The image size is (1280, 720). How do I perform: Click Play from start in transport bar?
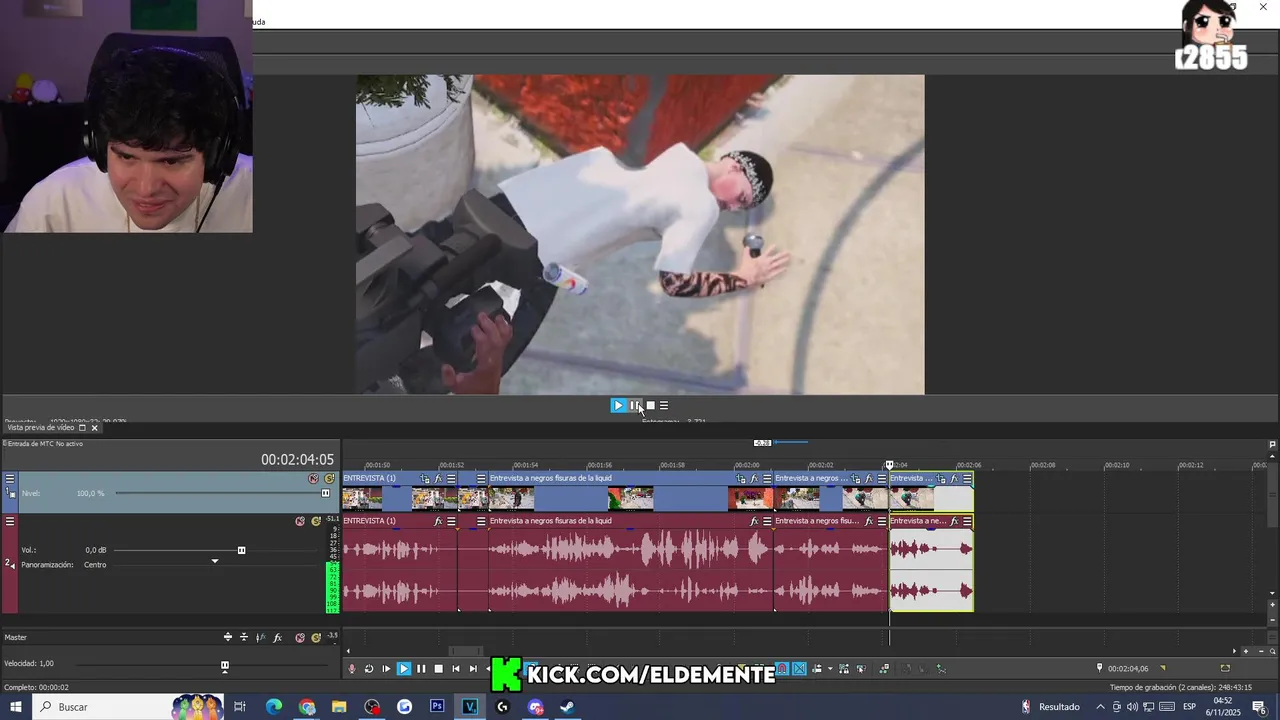coord(386,669)
